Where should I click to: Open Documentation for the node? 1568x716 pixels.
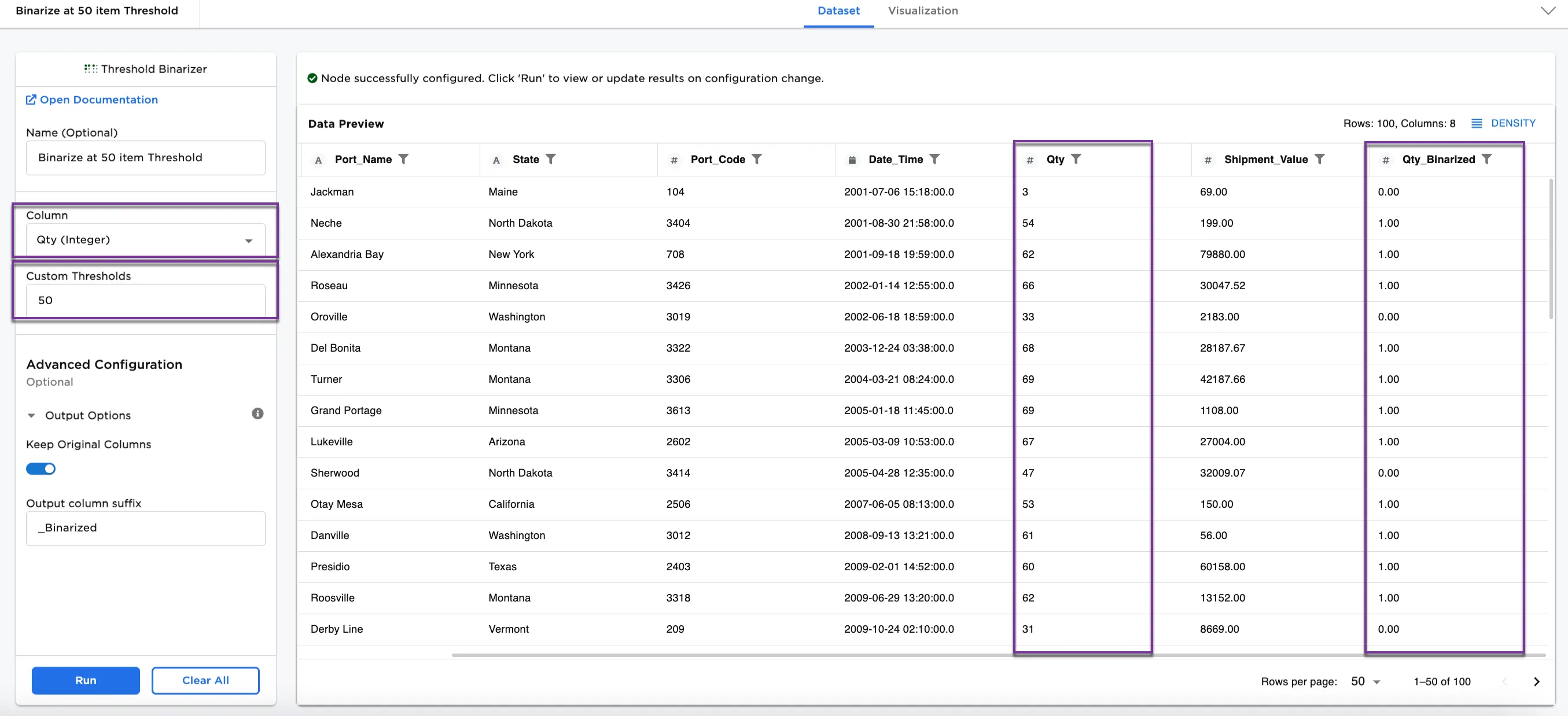coord(98,99)
